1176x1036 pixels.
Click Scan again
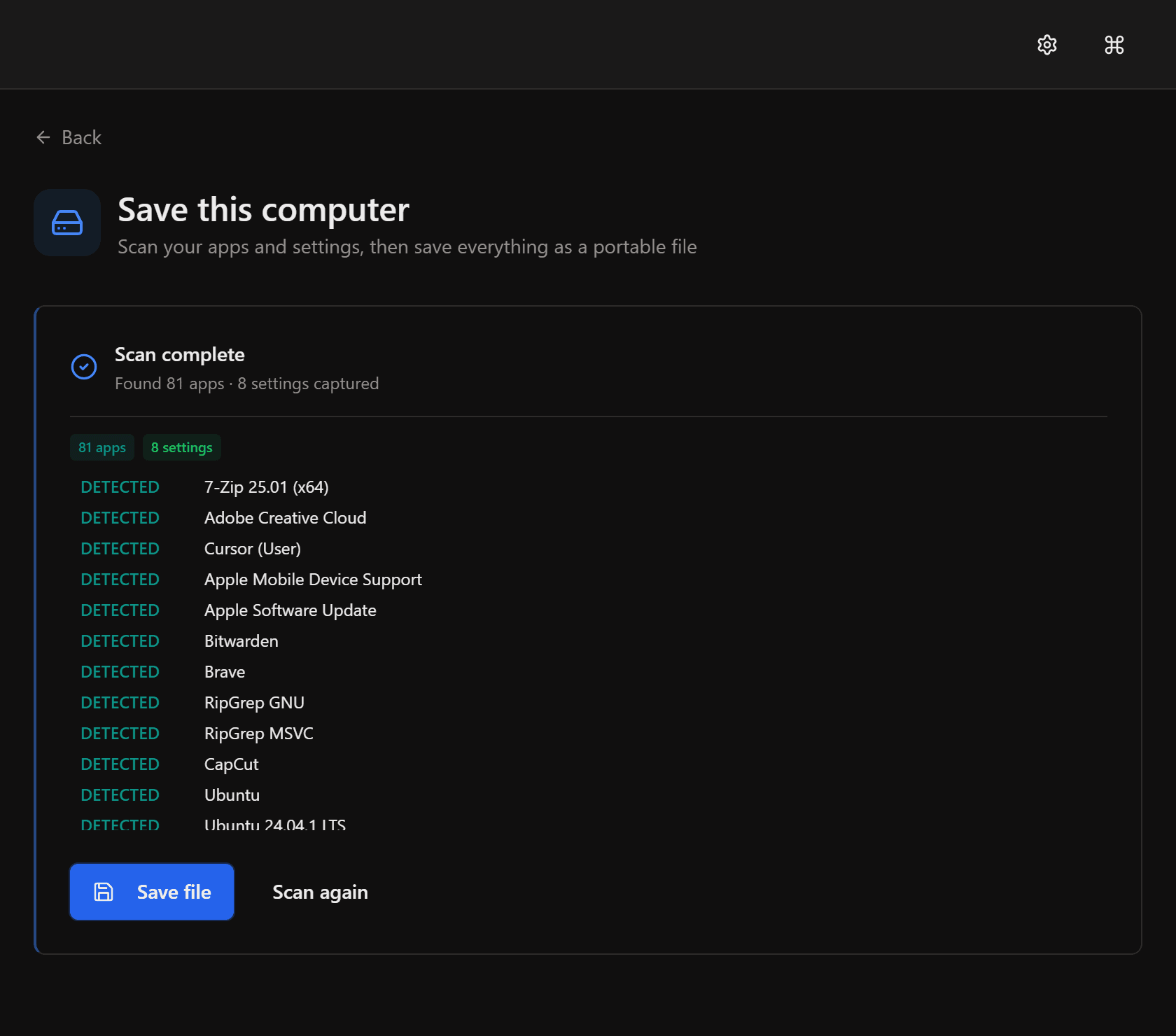tap(320, 892)
